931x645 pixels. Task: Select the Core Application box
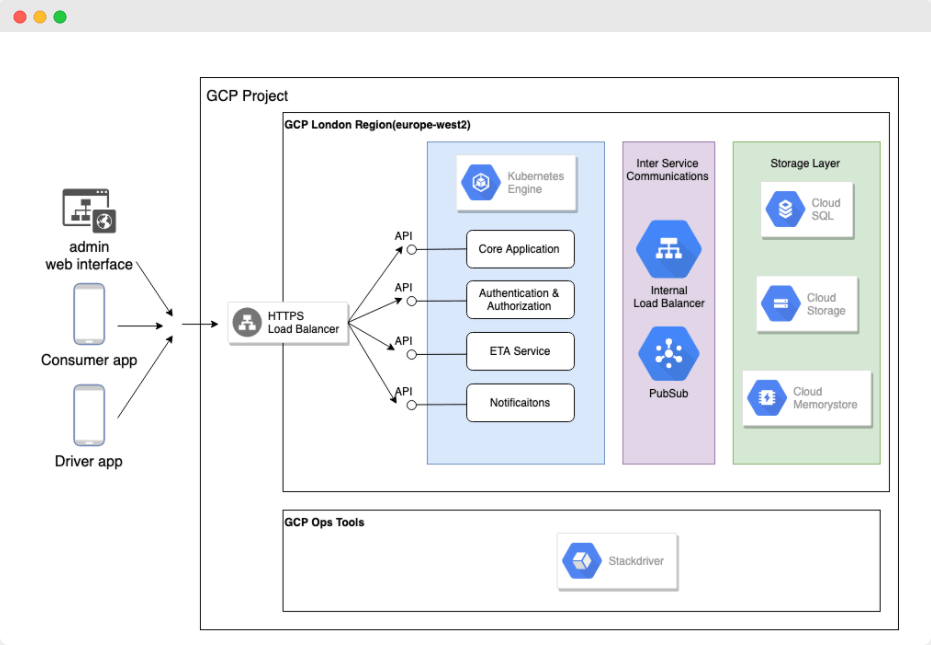[x=520, y=249]
